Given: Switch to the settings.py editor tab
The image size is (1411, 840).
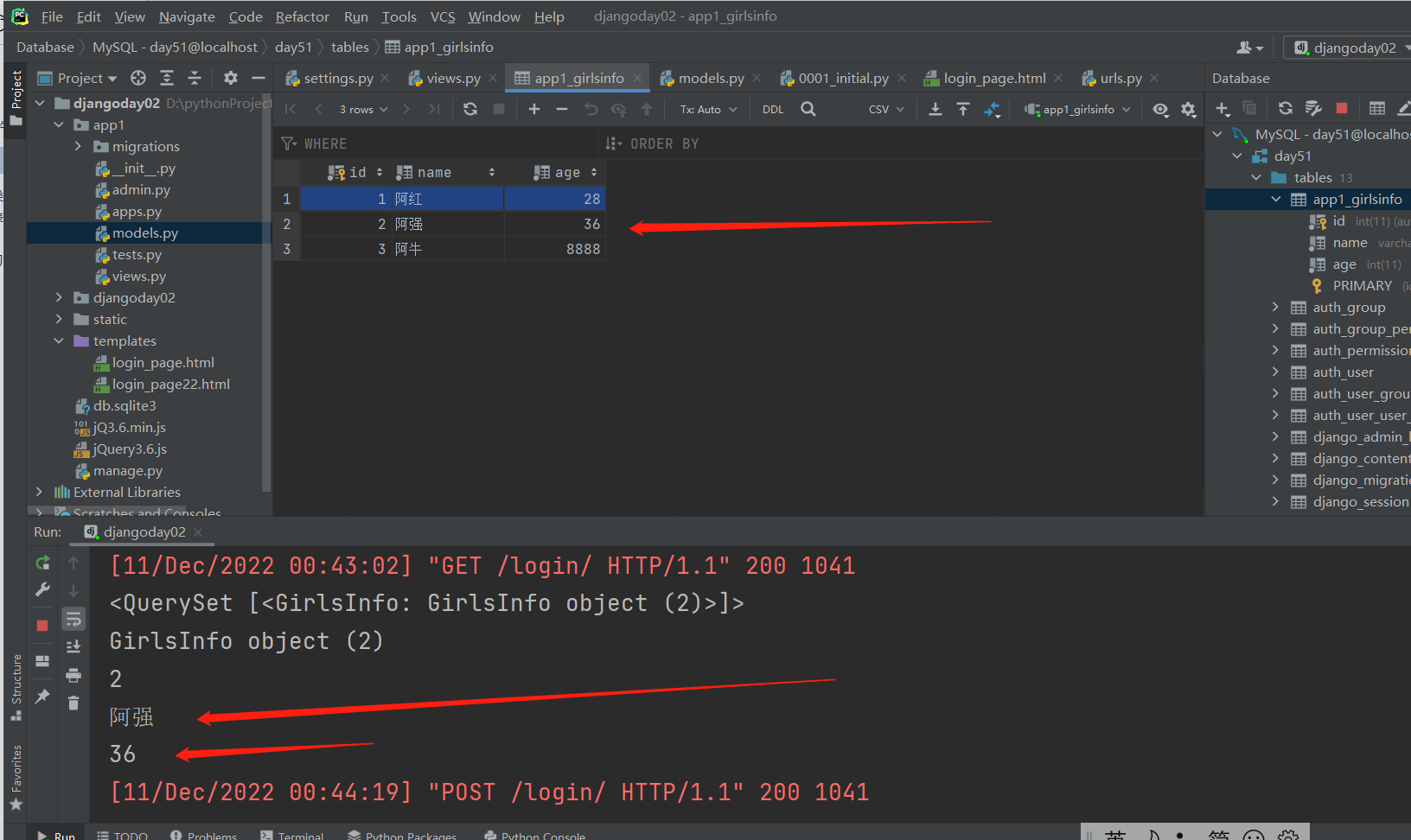Looking at the screenshot, I should pos(338,79).
